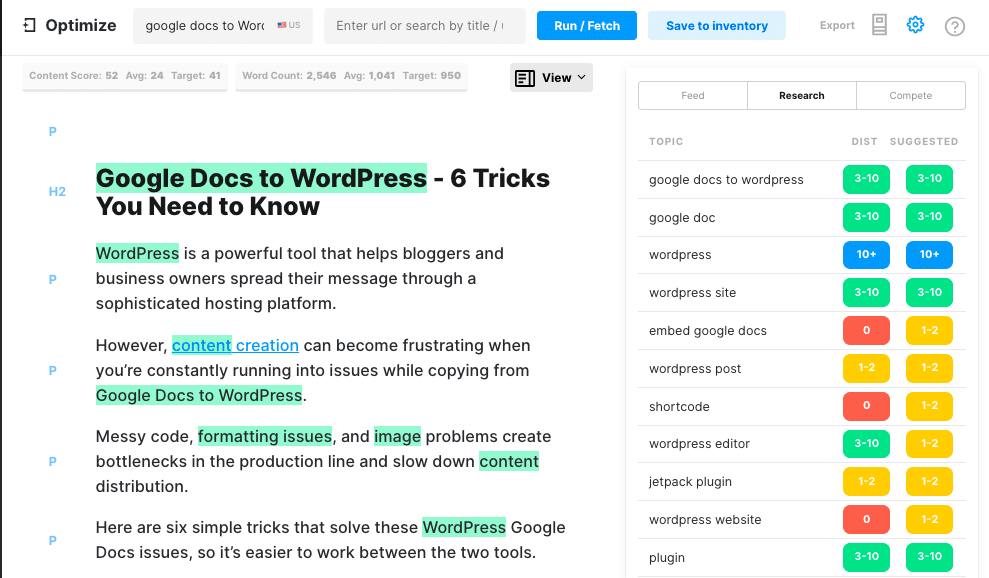The height and width of the screenshot is (578, 989).
Task: Click the SUGGESTED 1-2 badge for wordpress editor
Action: click(x=929, y=444)
